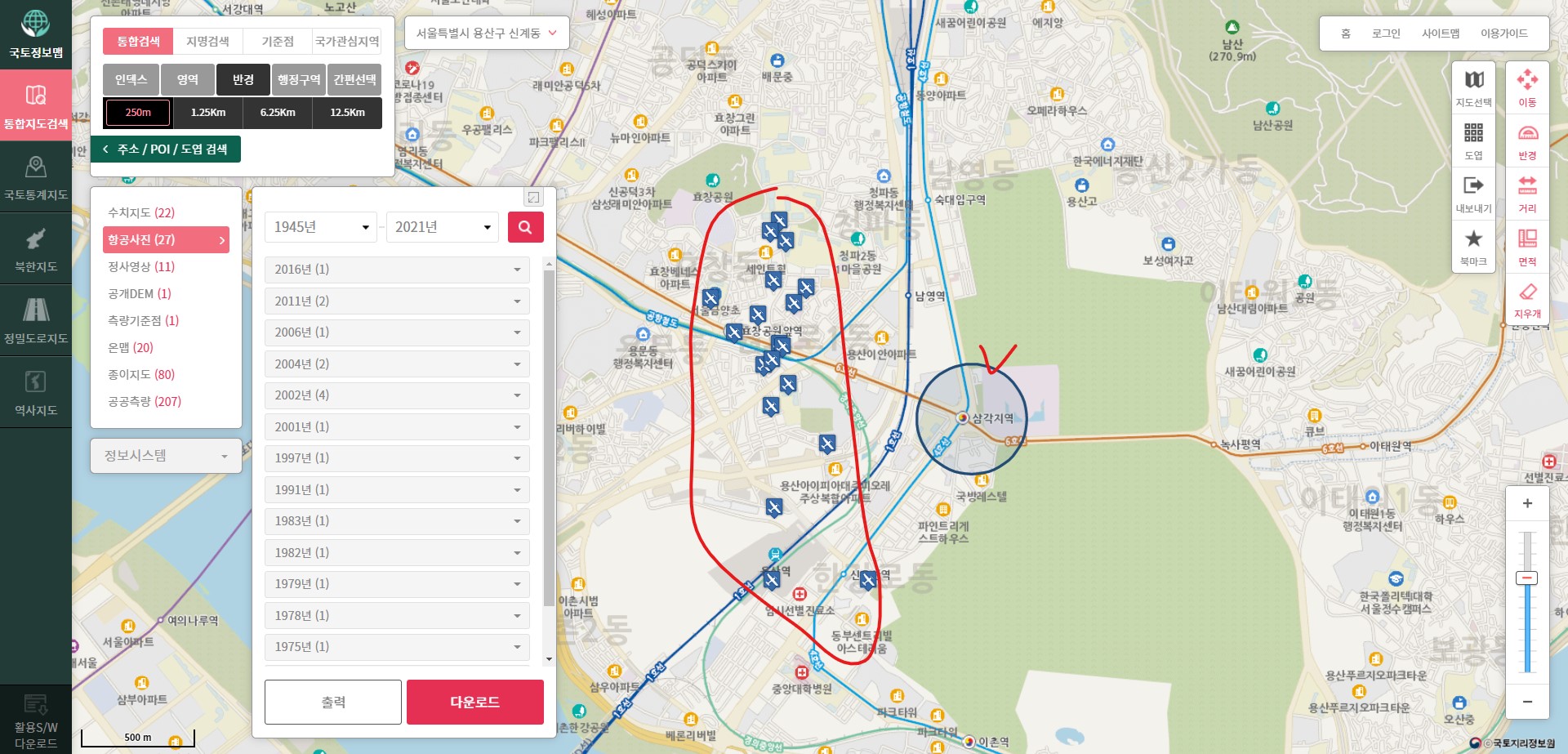
Task: Open the 사이트맵 link
Action: coord(1441,33)
